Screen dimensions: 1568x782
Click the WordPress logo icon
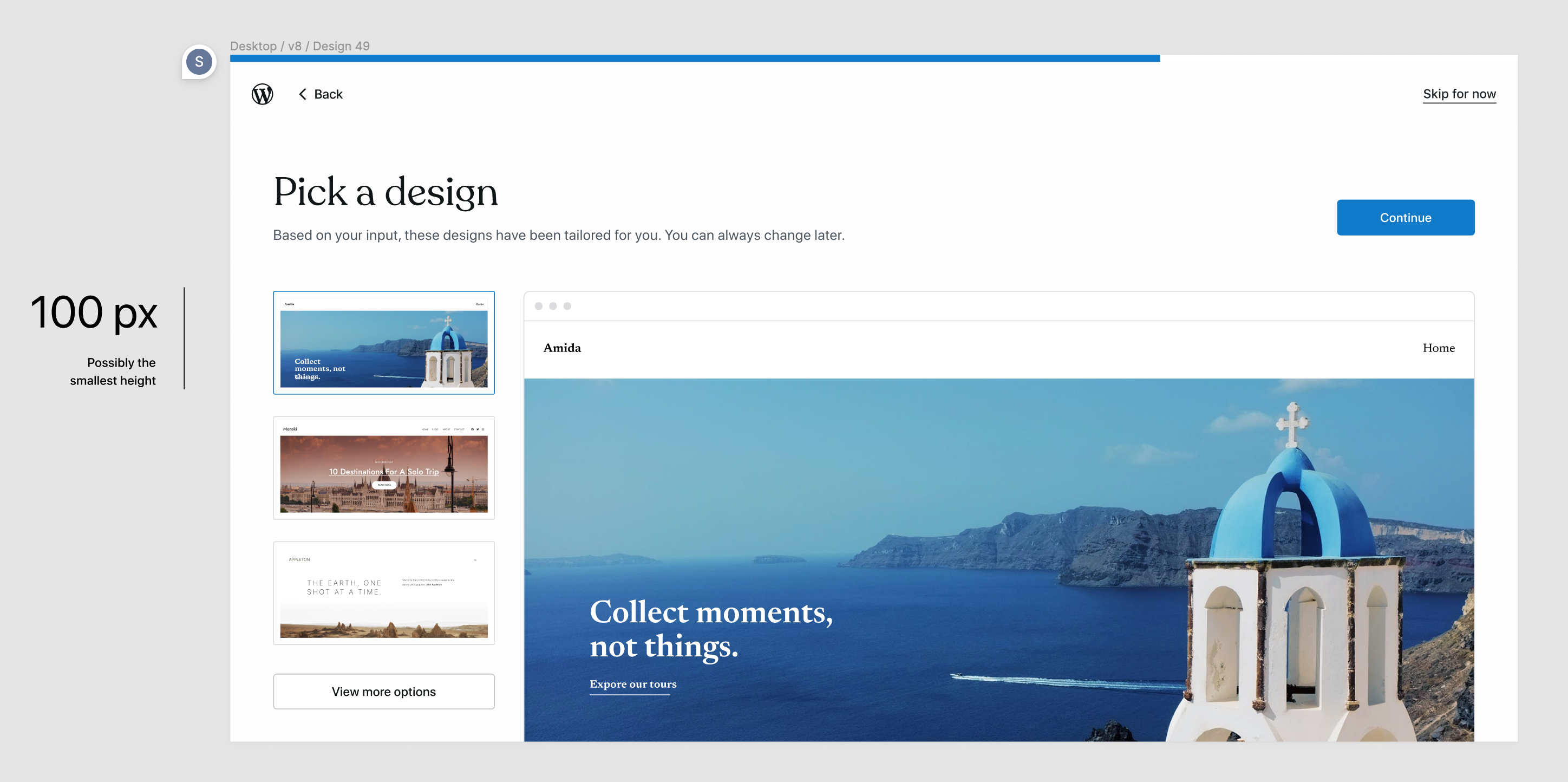pos(263,94)
